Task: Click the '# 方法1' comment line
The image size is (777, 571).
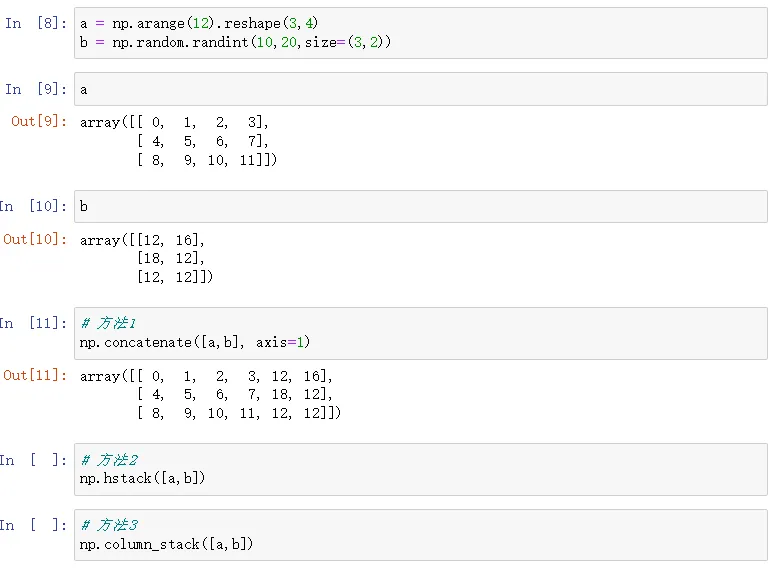Action: [x=109, y=324]
